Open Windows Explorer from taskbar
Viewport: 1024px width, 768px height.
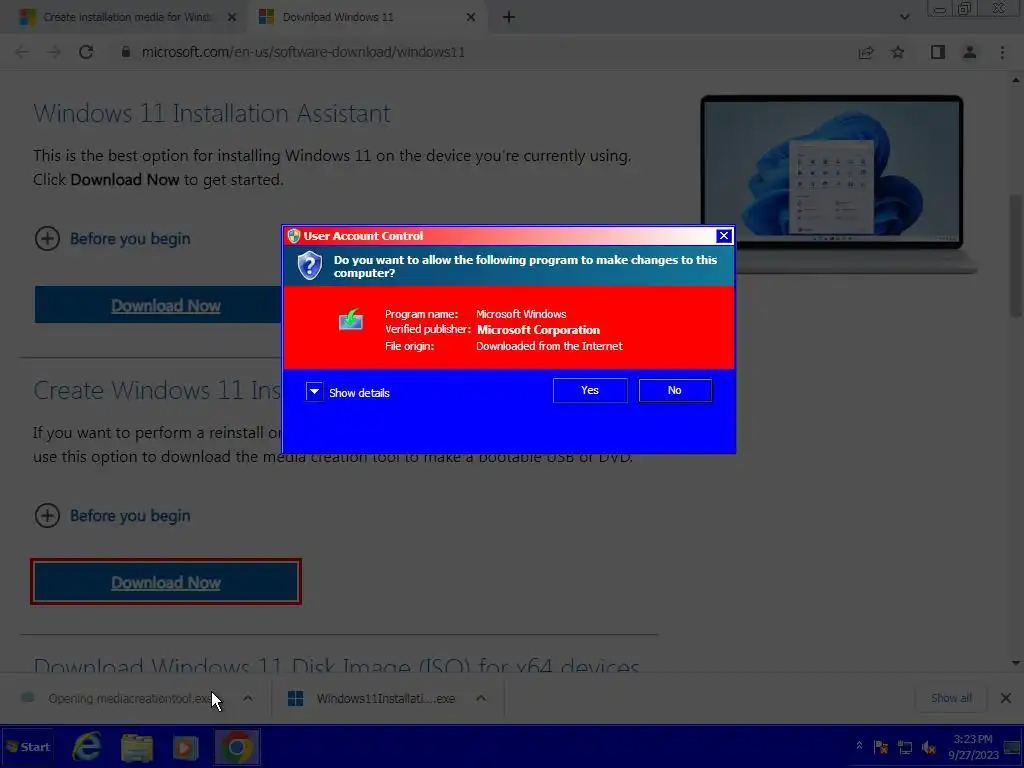coord(136,747)
